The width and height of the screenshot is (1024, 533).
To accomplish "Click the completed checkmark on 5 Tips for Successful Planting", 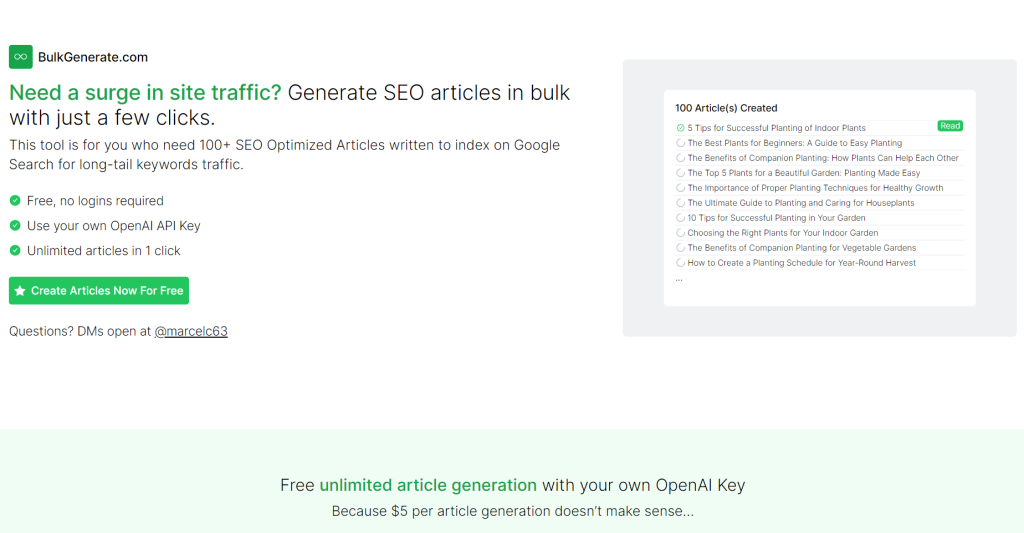I will (680, 128).
